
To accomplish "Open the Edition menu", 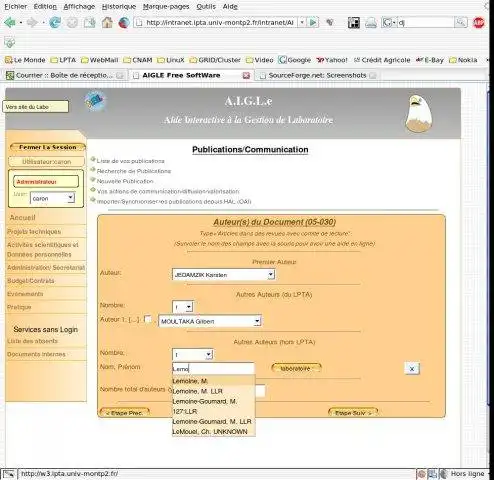I will pyautogui.click(x=45, y=7).
